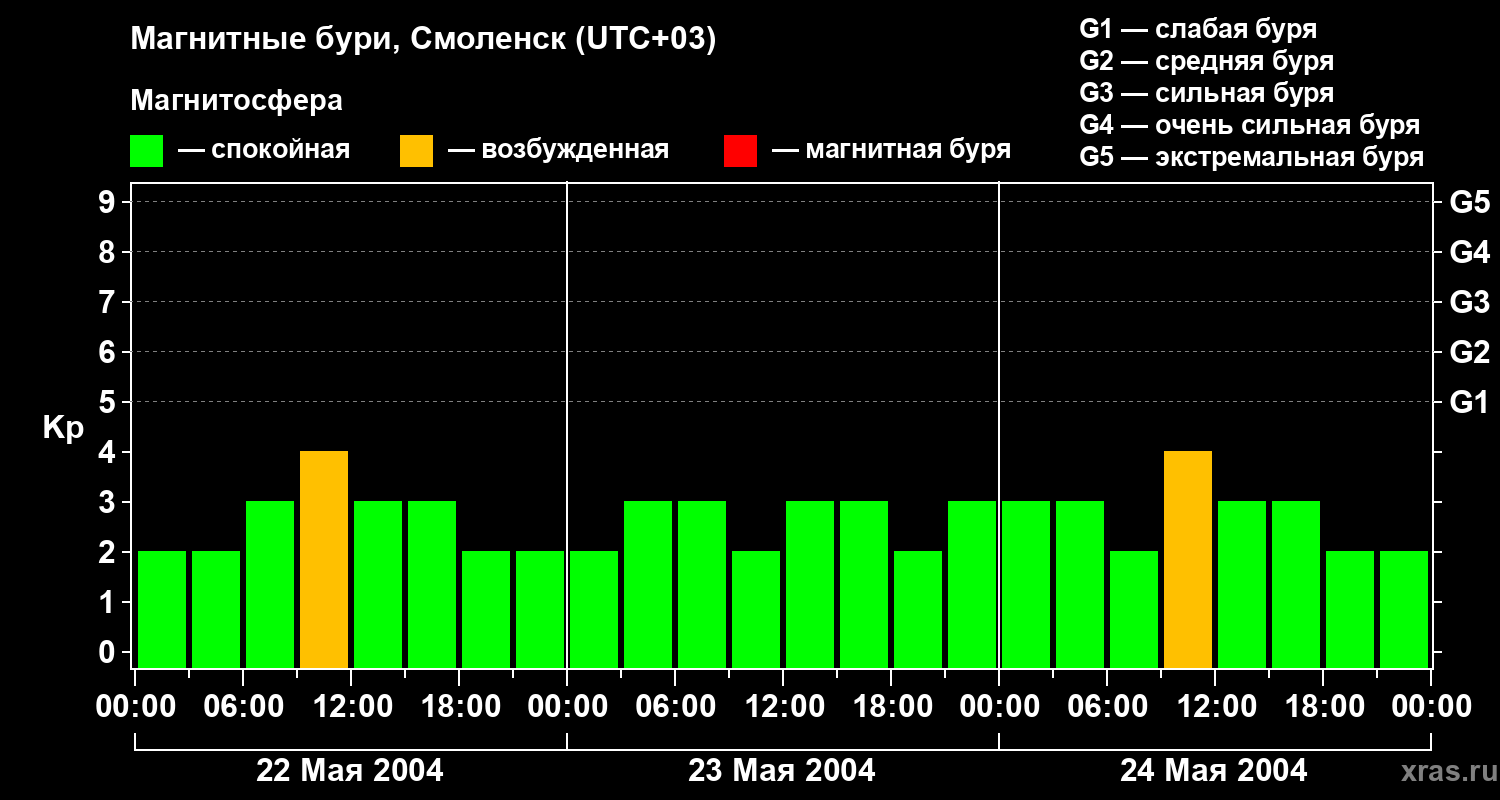
Task: Click the 12:00 time label above 23 Мая
Action: pos(783,707)
